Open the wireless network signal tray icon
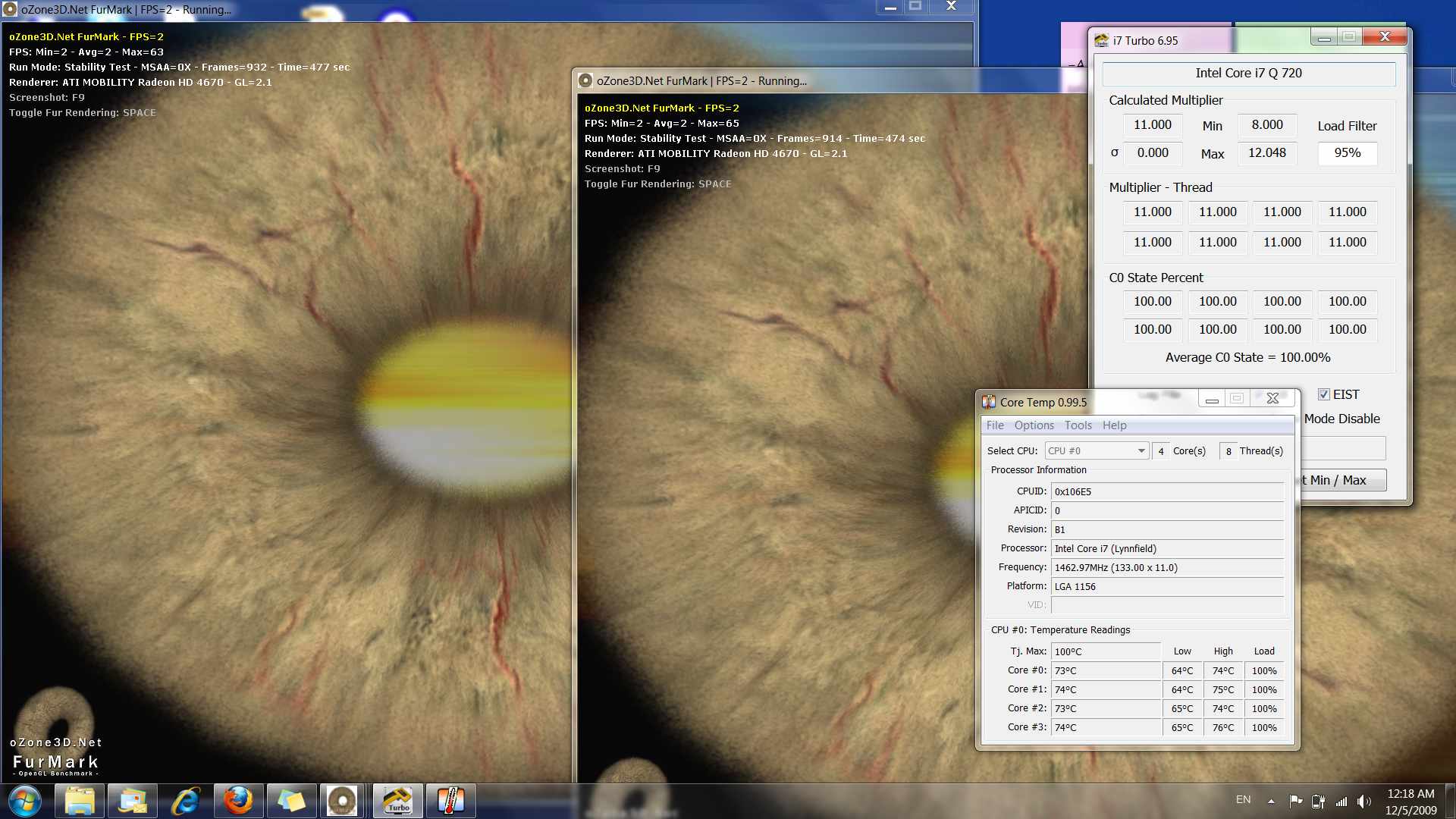 pos(1341,801)
